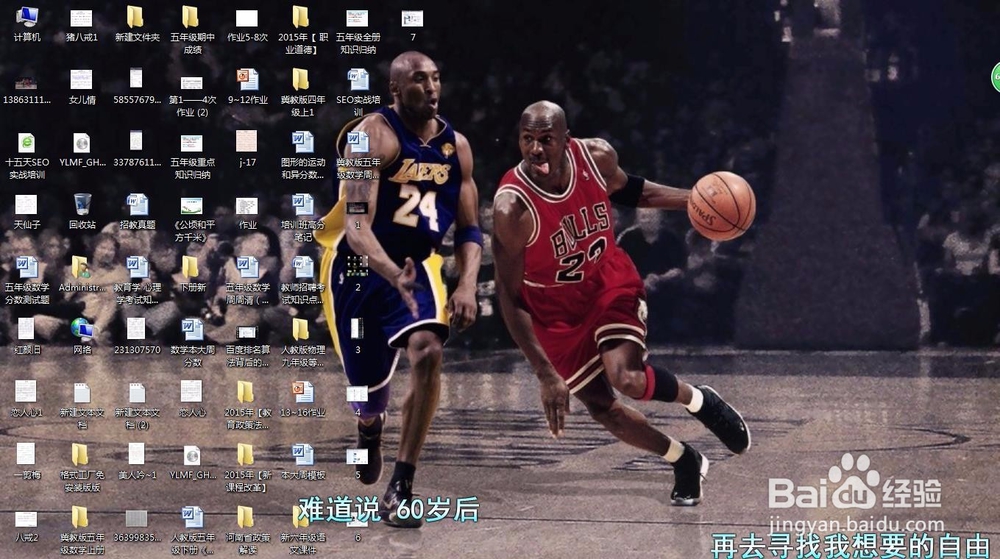Select the 一剪梅 file icon
This screenshot has height=559, width=1000.
click(x=26, y=454)
